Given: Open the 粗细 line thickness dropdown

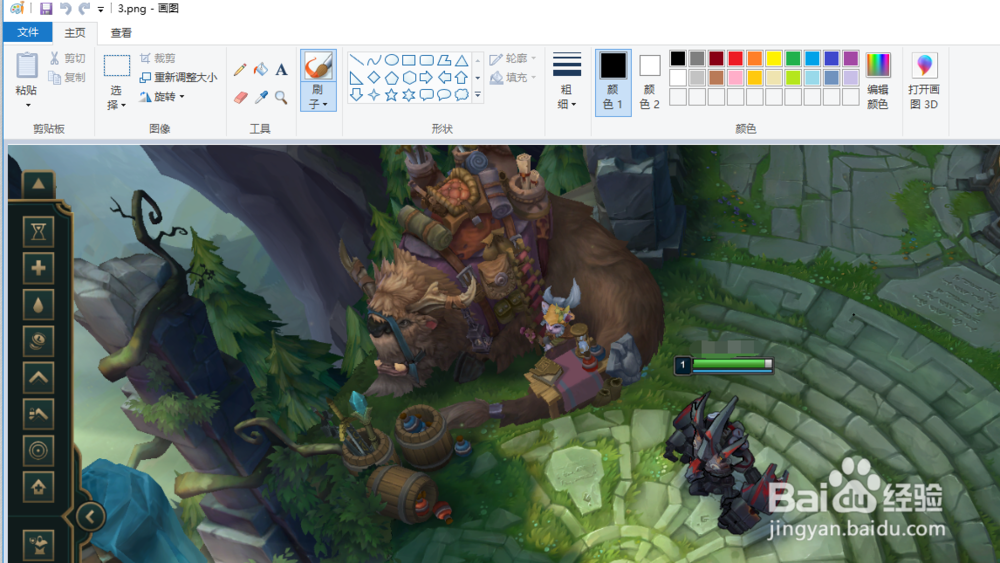Looking at the screenshot, I should [x=566, y=80].
